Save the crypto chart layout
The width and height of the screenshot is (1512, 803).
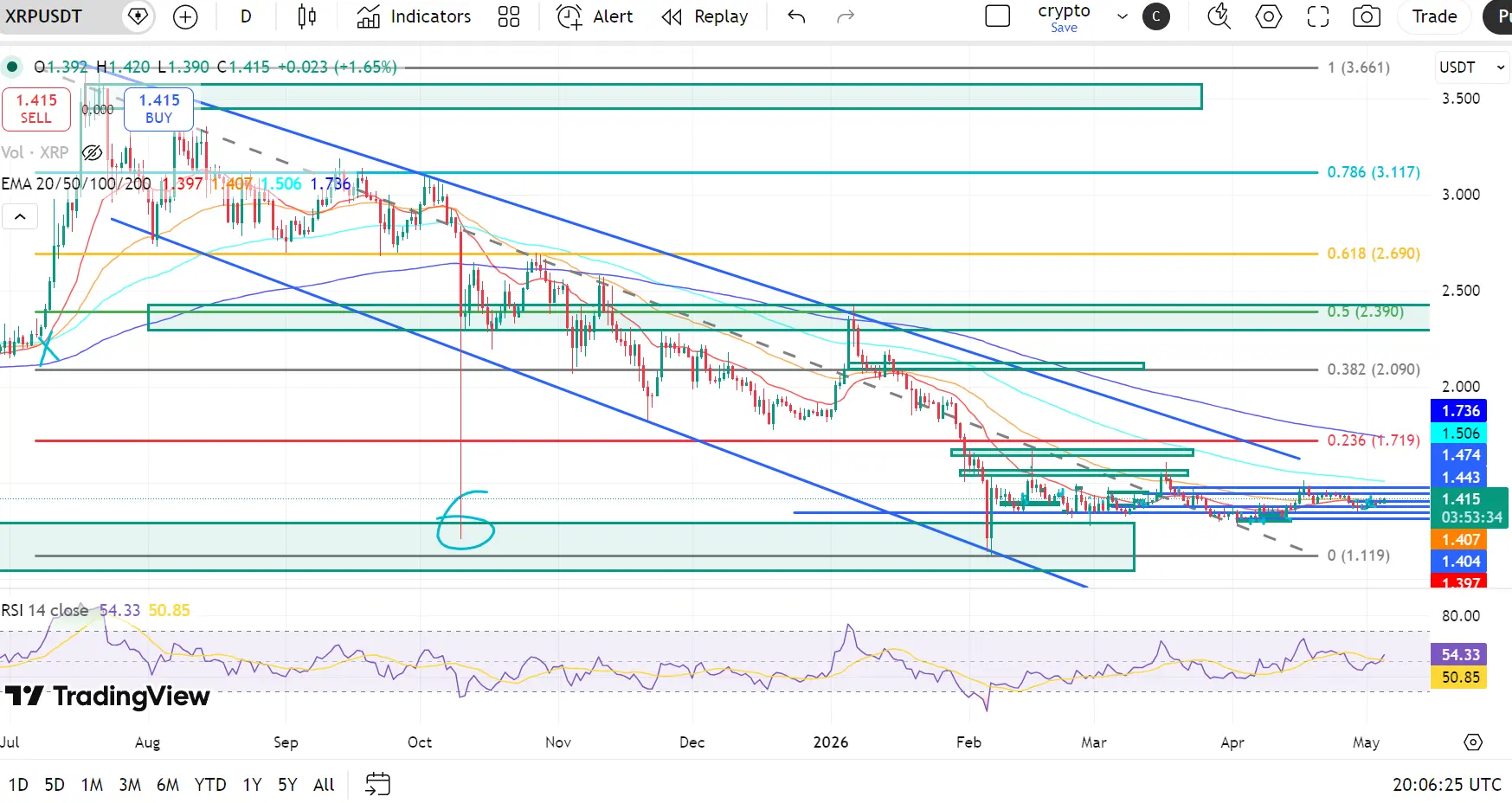[1064, 28]
